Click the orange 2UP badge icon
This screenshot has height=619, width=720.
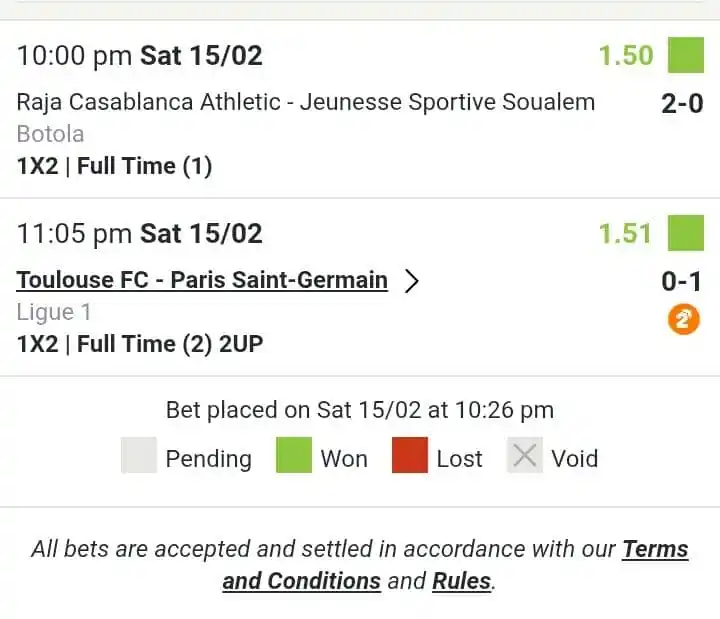pos(685,320)
